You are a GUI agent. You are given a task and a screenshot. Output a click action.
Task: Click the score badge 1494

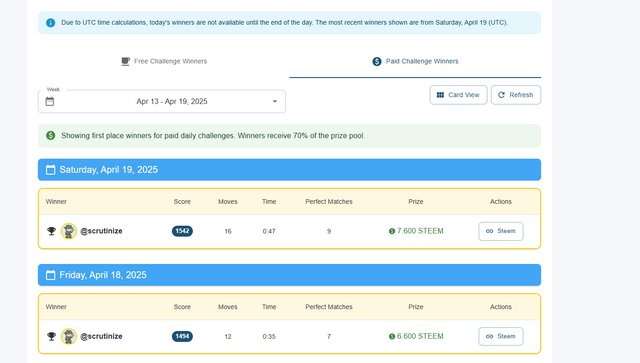(182, 336)
